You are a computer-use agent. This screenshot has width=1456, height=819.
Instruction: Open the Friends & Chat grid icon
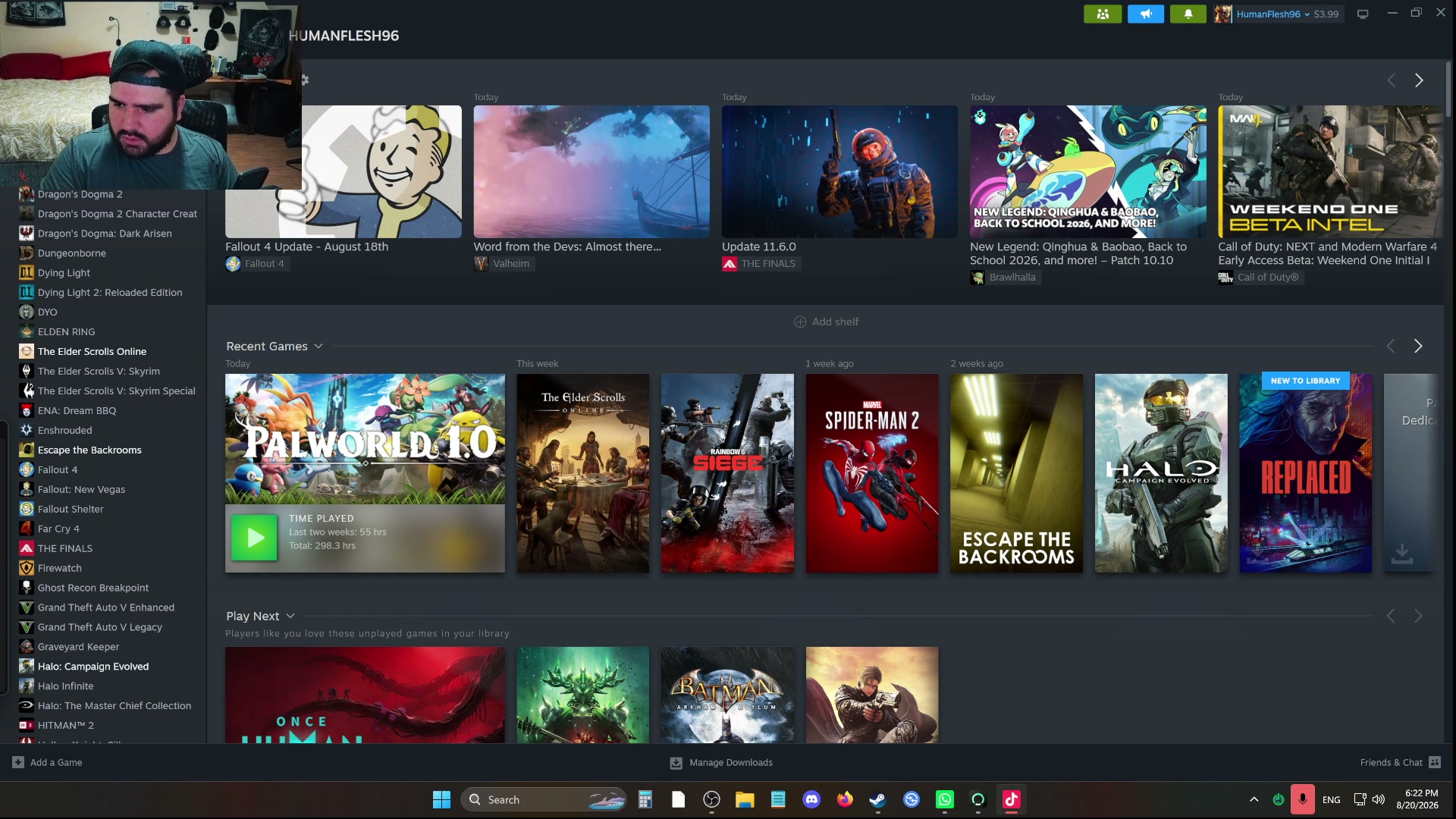pos(1435,762)
